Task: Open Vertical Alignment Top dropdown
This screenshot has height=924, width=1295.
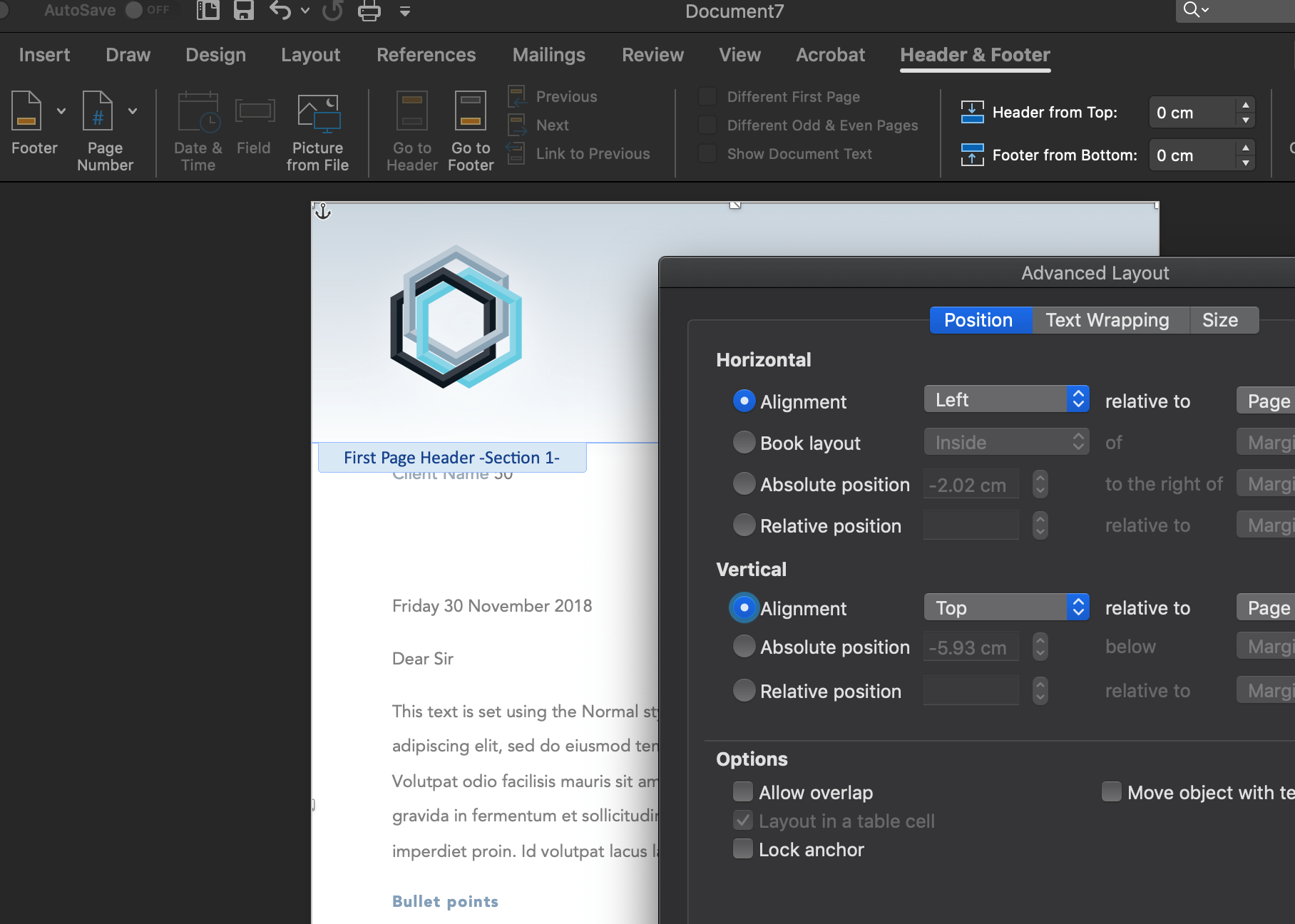Action: (x=1006, y=607)
